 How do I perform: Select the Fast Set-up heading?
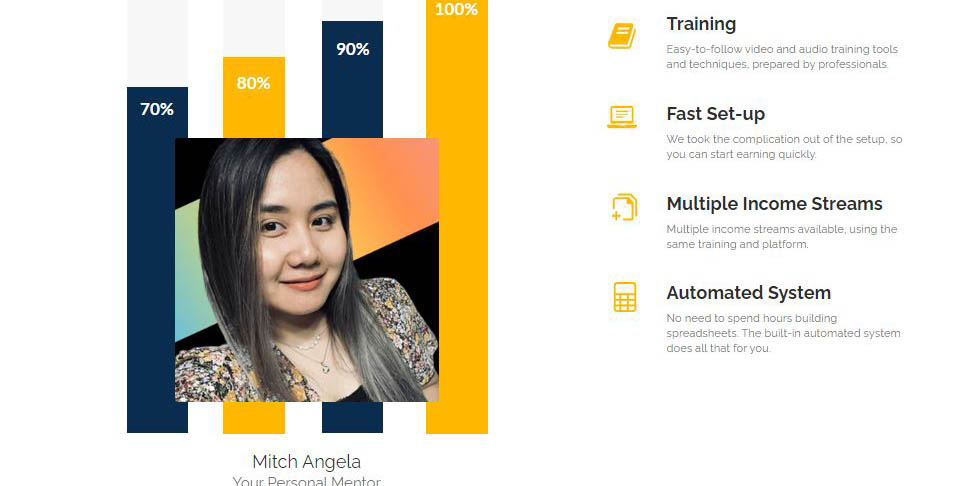coord(715,114)
